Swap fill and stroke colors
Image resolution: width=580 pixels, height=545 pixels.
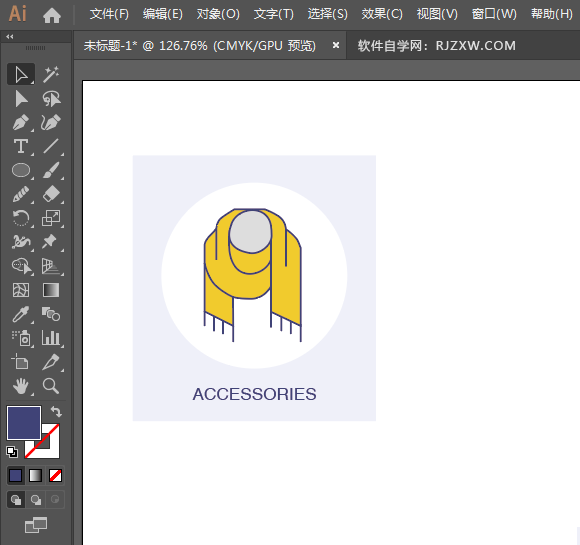(x=56, y=411)
